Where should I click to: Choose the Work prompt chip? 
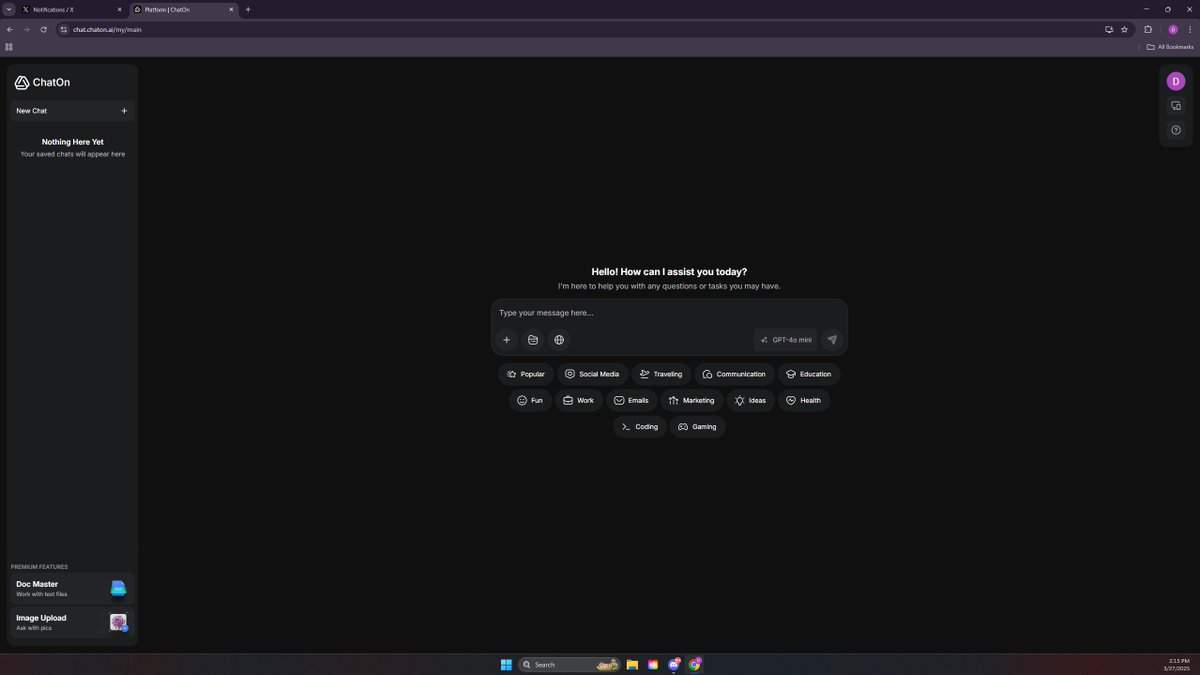click(x=579, y=400)
